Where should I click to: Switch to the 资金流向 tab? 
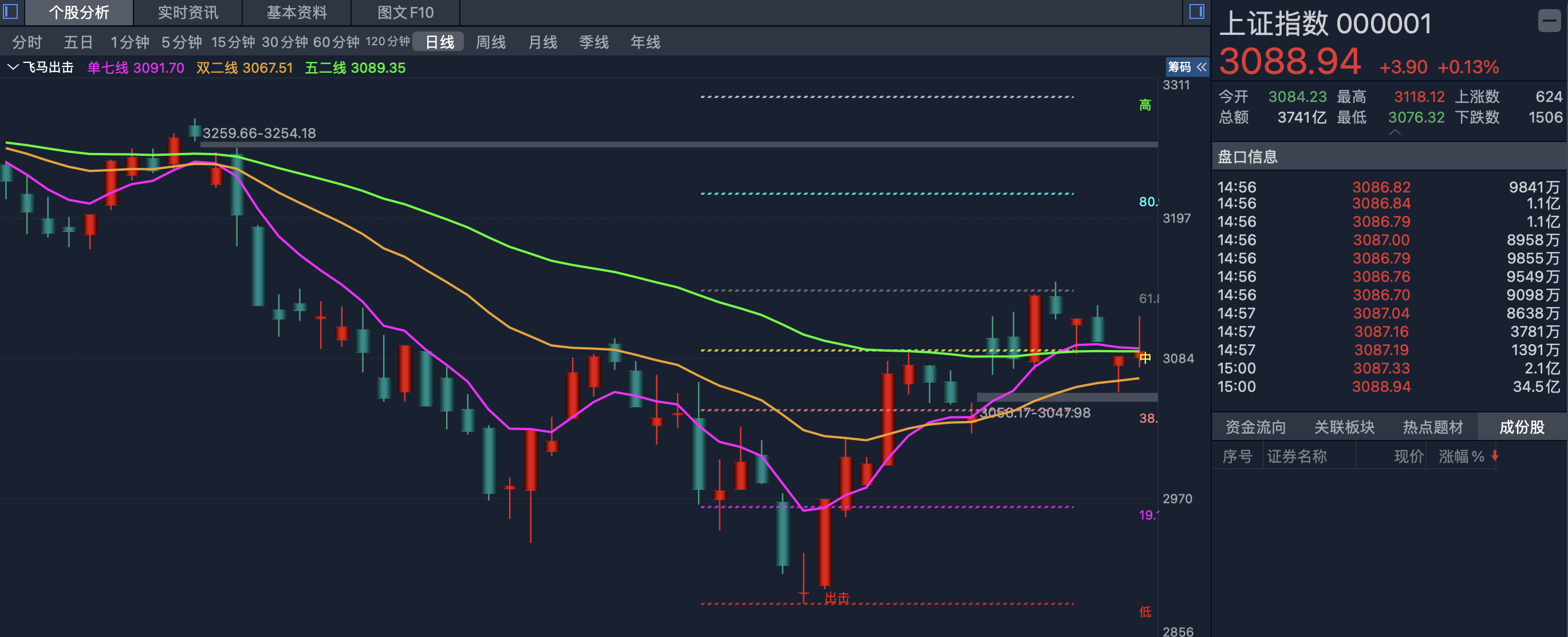(x=1255, y=426)
